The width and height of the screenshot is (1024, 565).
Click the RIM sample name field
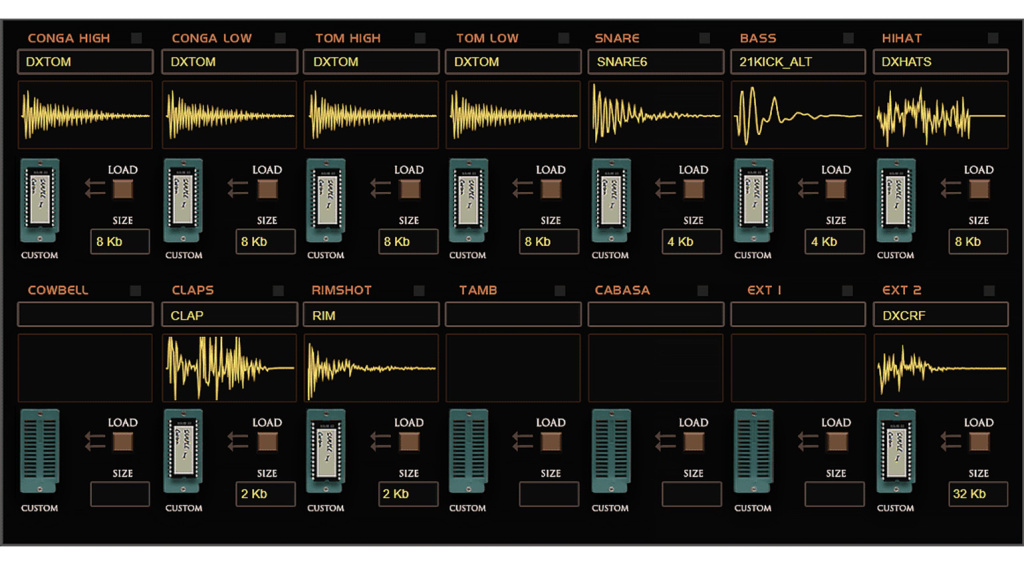[x=371, y=315]
